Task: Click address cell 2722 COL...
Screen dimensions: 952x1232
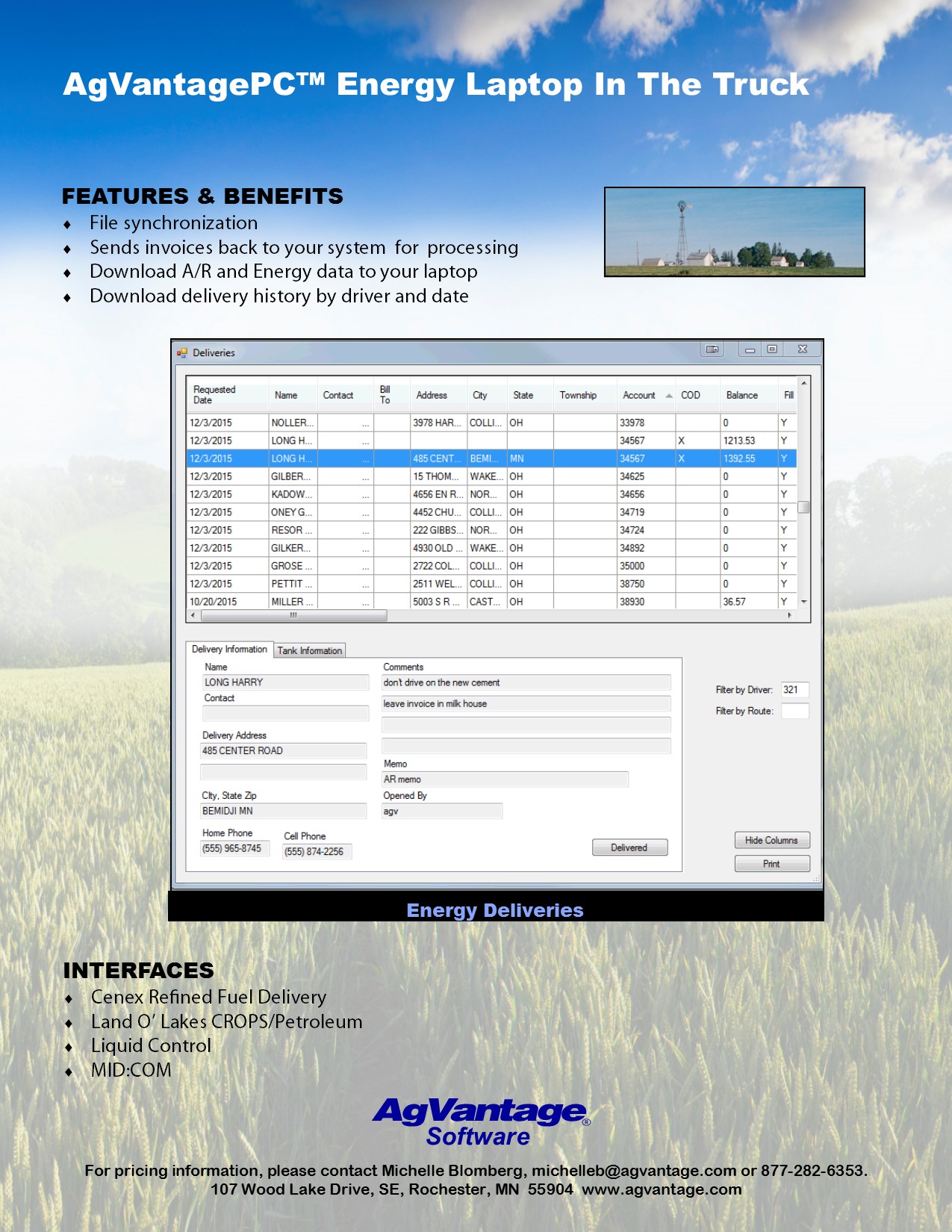Action: (438, 566)
